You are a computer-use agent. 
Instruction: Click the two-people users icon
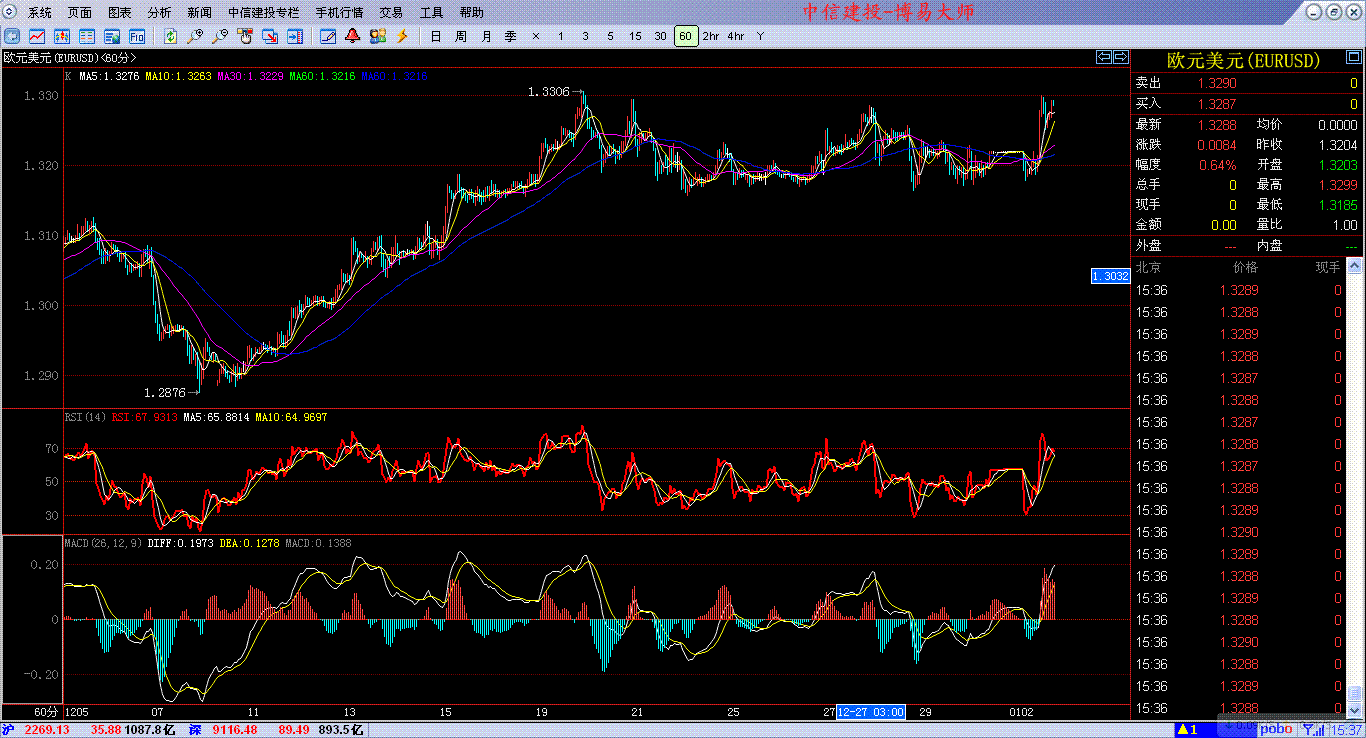(x=377, y=36)
